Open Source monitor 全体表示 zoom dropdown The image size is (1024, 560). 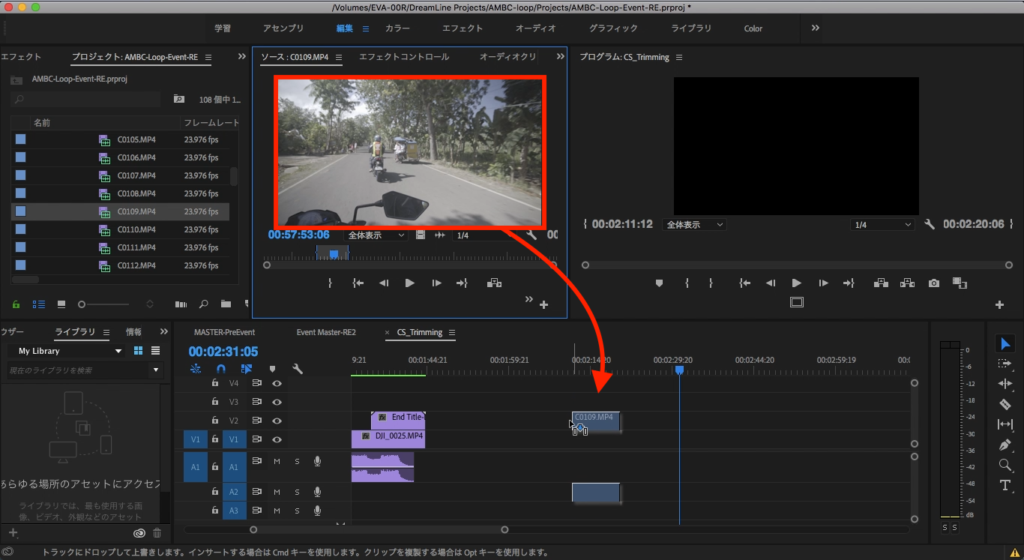click(x=376, y=235)
